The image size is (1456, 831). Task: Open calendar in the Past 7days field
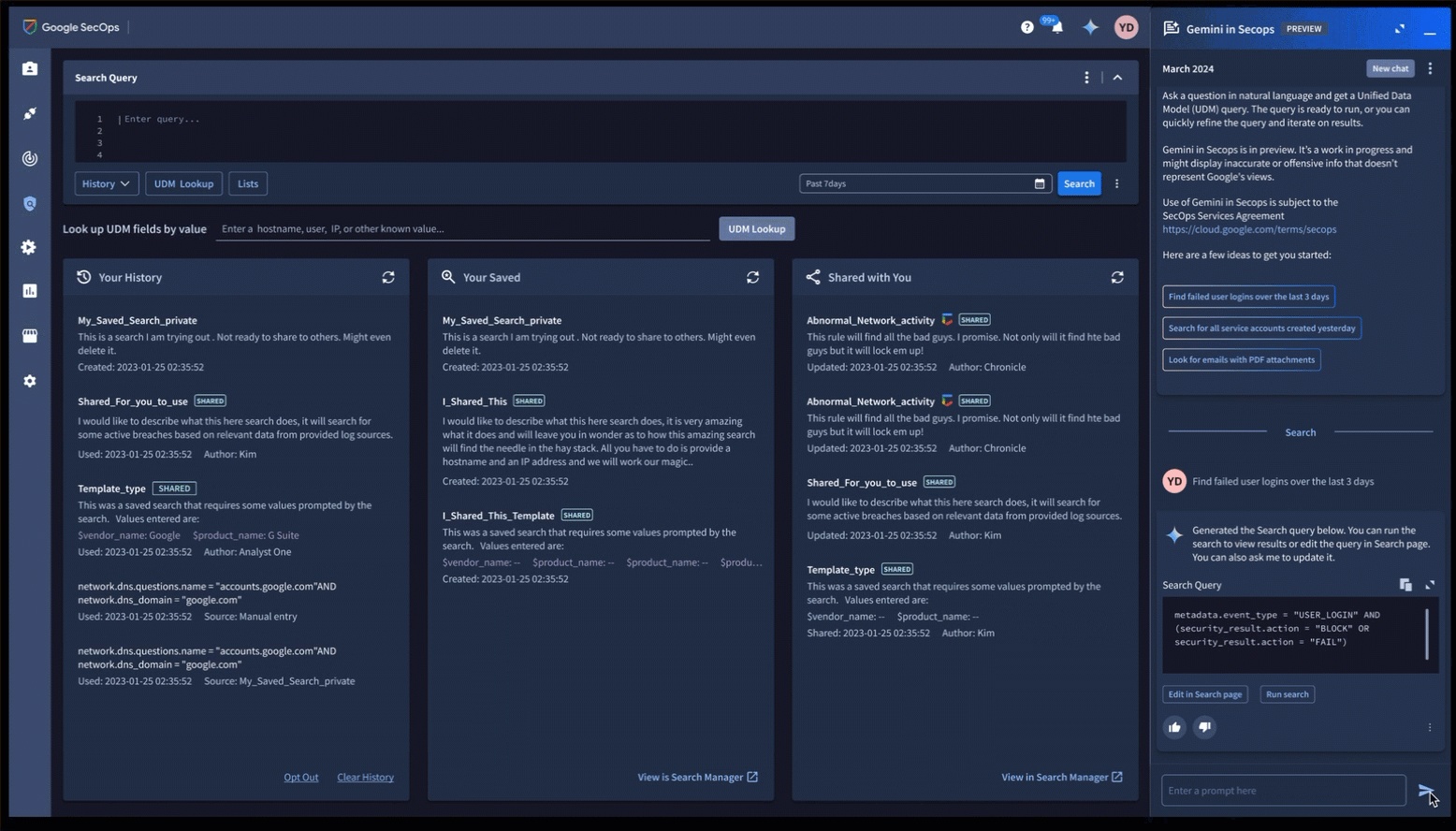coord(1040,183)
